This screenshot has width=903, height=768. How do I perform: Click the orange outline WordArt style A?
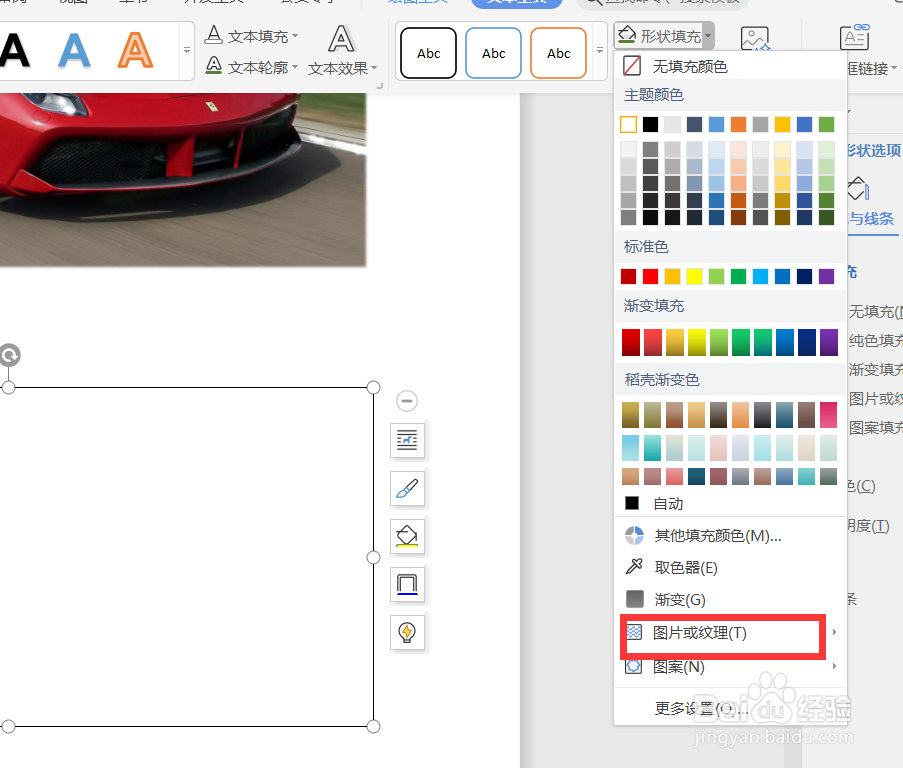click(x=135, y=50)
